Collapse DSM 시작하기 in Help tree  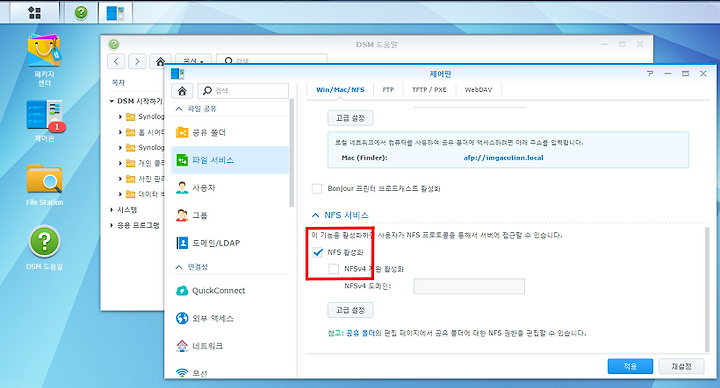pos(112,101)
